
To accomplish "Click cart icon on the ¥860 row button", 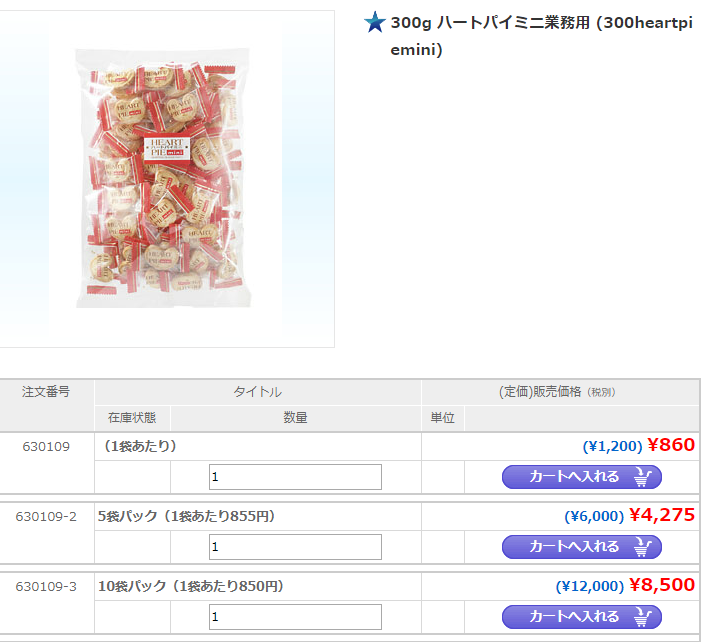I will [x=645, y=477].
